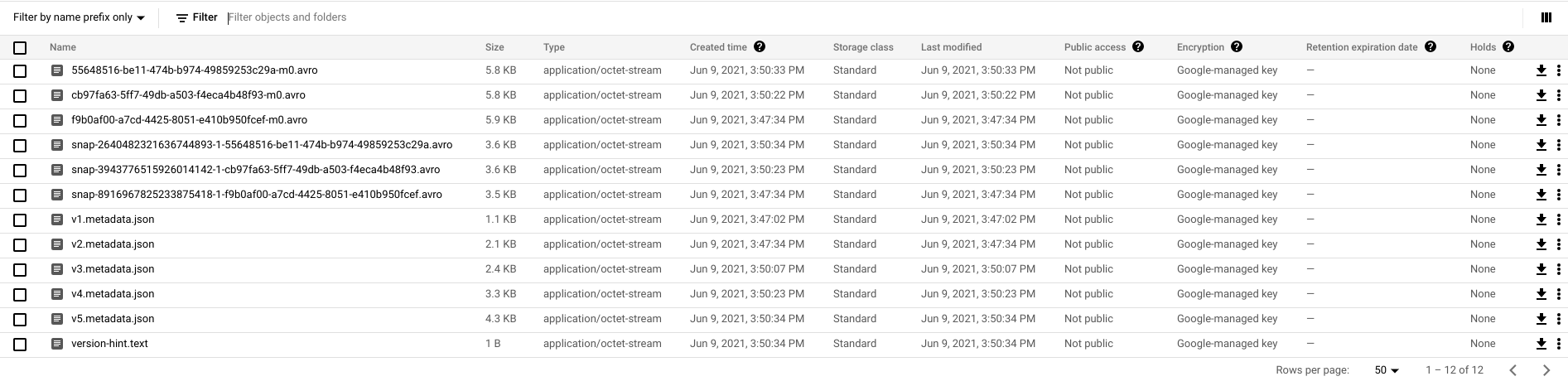Expand the rows per page selector
This screenshot has height=386, width=1568.
tap(1387, 370)
